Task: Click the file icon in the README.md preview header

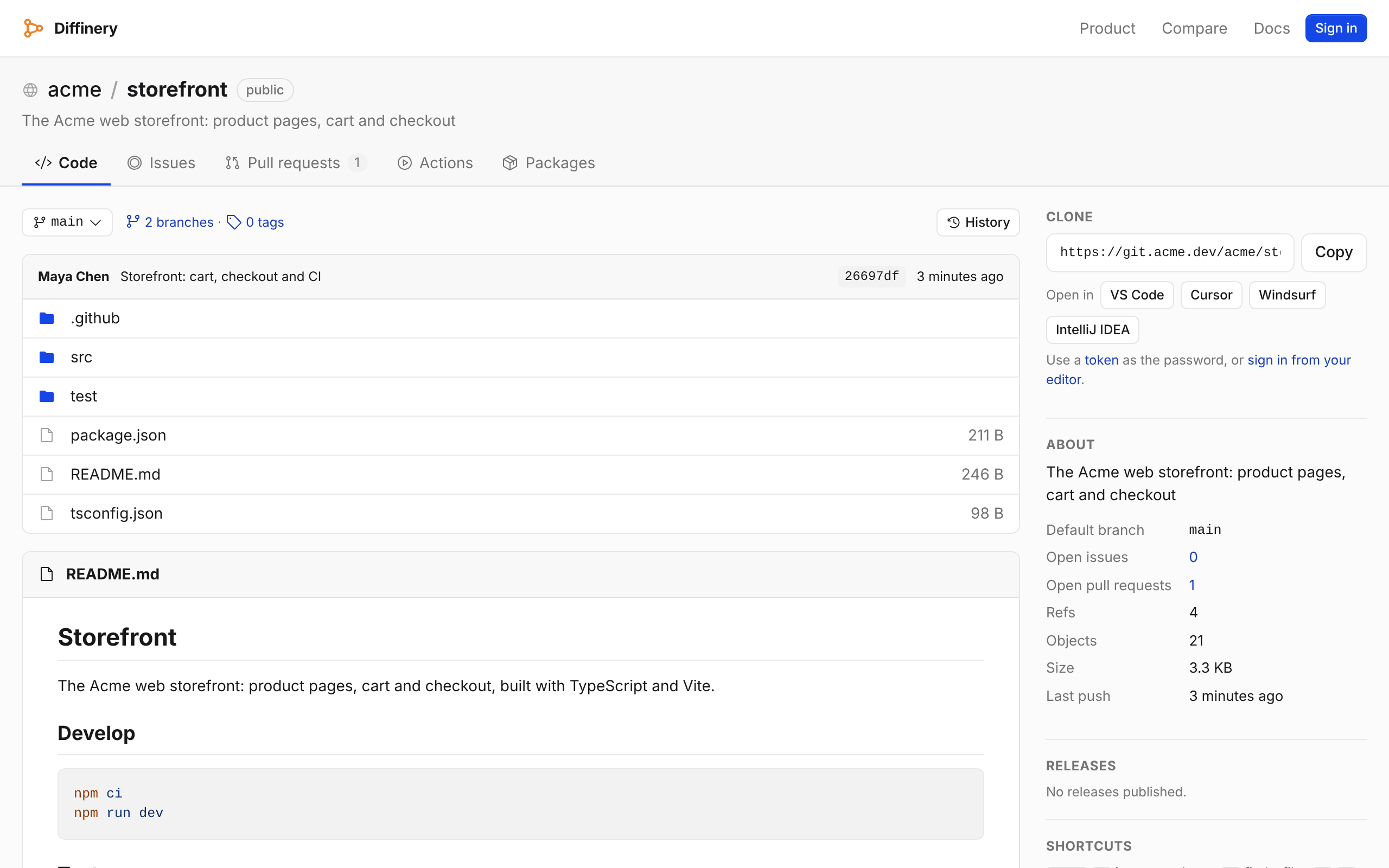Action: (47, 574)
